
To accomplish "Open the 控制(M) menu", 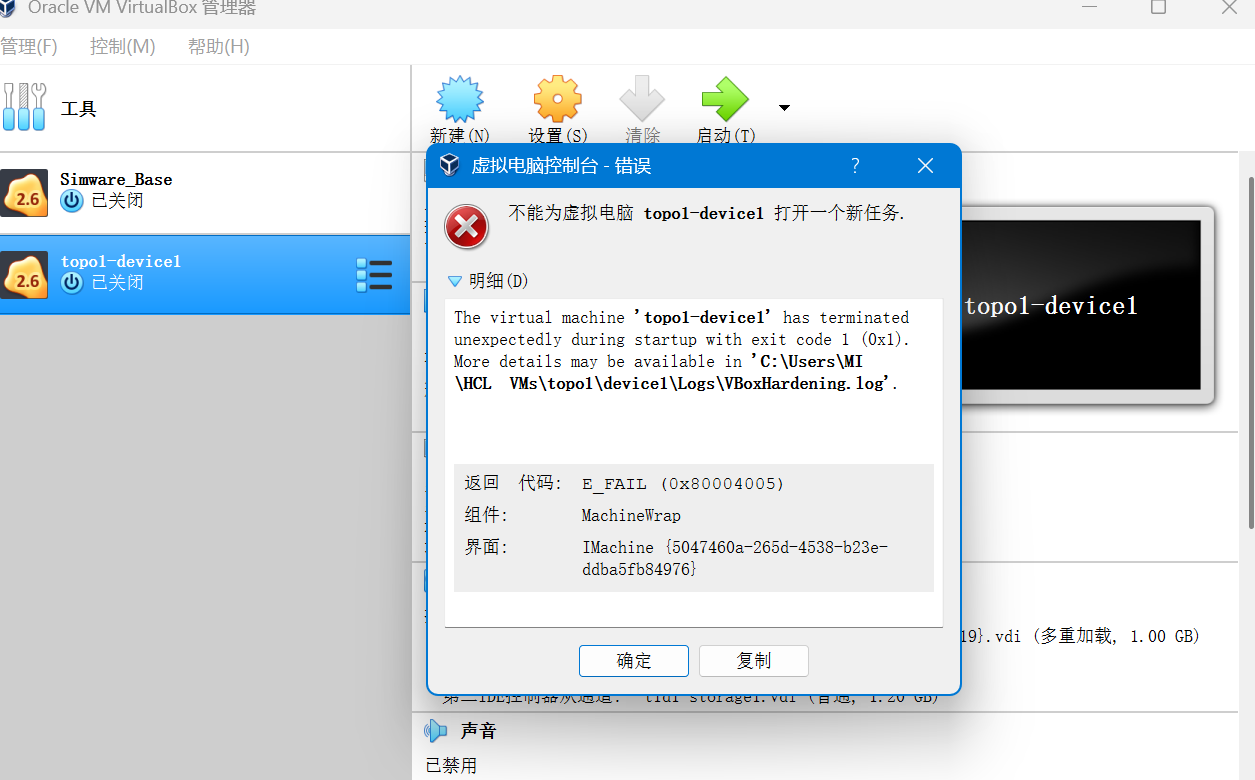I will (x=123, y=46).
